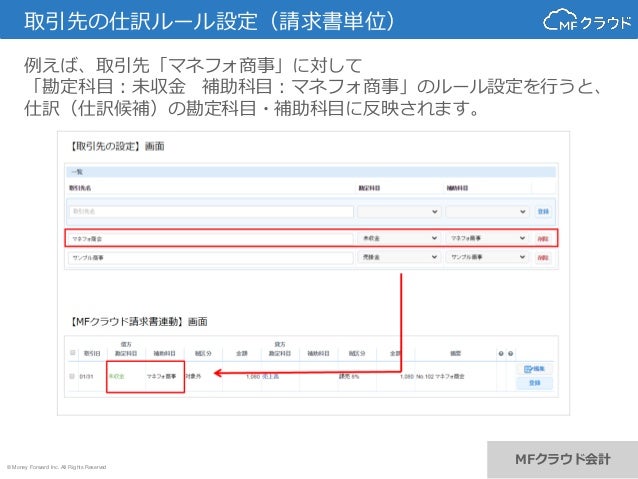Click the 摘要 column header
Viewport: 638px width, 479px height.
click(x=455, y=353)
